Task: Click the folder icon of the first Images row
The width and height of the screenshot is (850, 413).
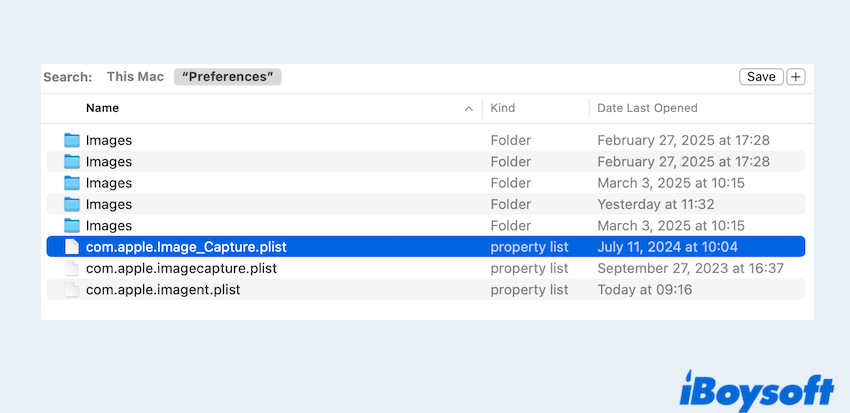Action: pos(71,140)
